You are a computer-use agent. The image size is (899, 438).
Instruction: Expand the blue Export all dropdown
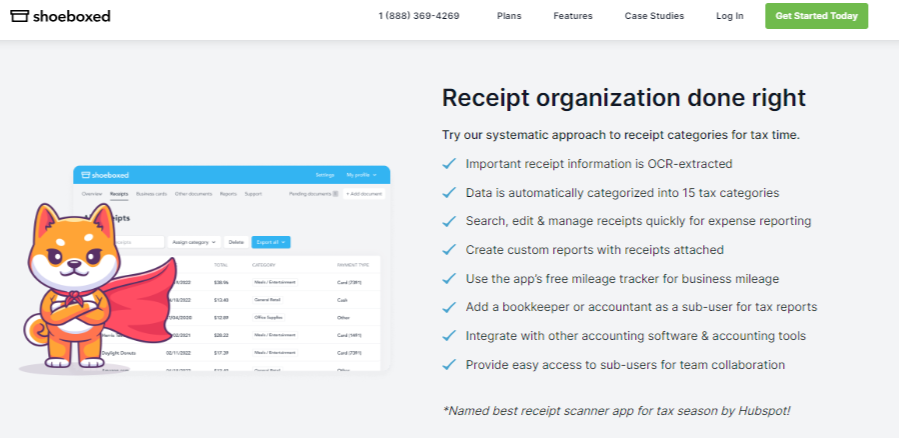tap(271, 243)
